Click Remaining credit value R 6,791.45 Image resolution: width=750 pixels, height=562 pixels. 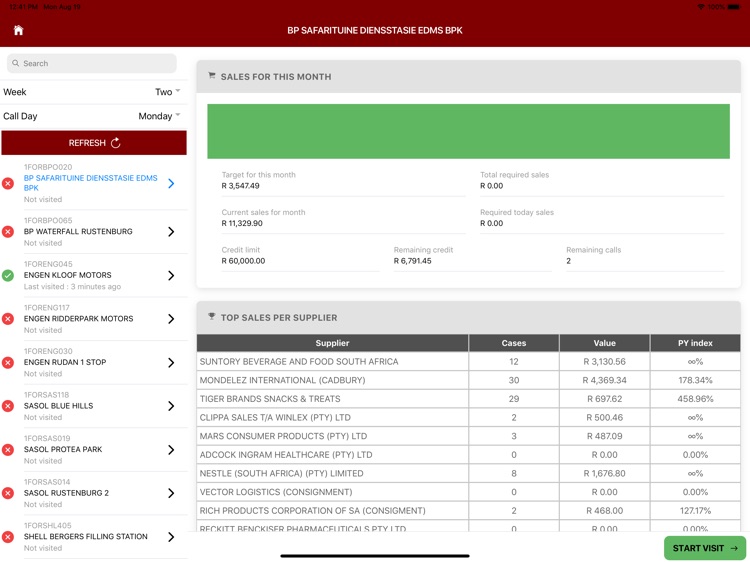coord(412,261)
